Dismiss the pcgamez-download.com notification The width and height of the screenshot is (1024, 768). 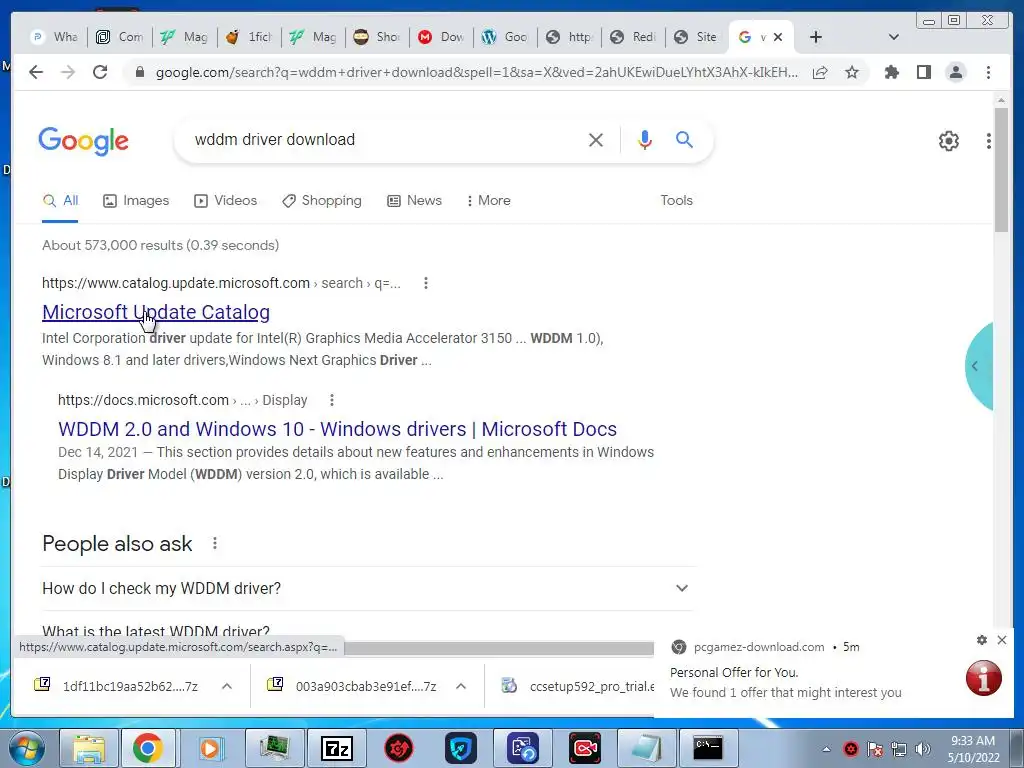click(x=1002, y=640)
